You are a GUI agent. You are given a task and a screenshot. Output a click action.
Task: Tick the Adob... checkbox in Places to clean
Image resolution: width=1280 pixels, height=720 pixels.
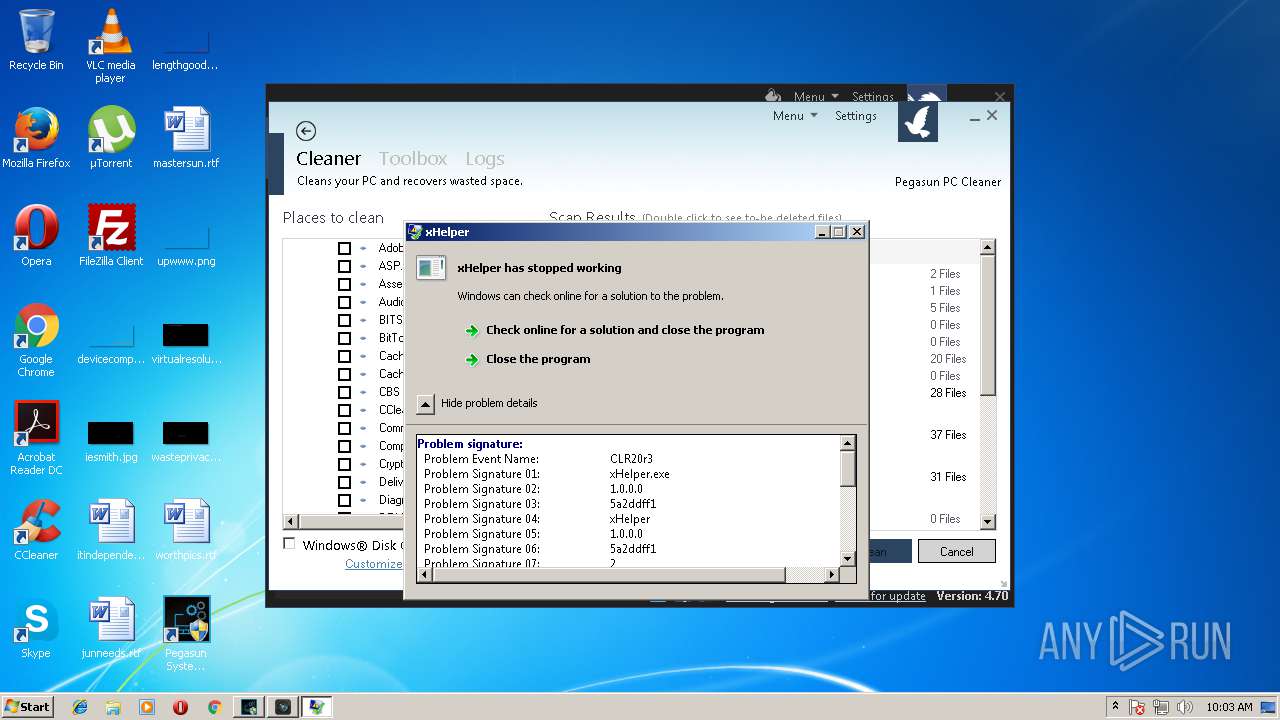344,248
